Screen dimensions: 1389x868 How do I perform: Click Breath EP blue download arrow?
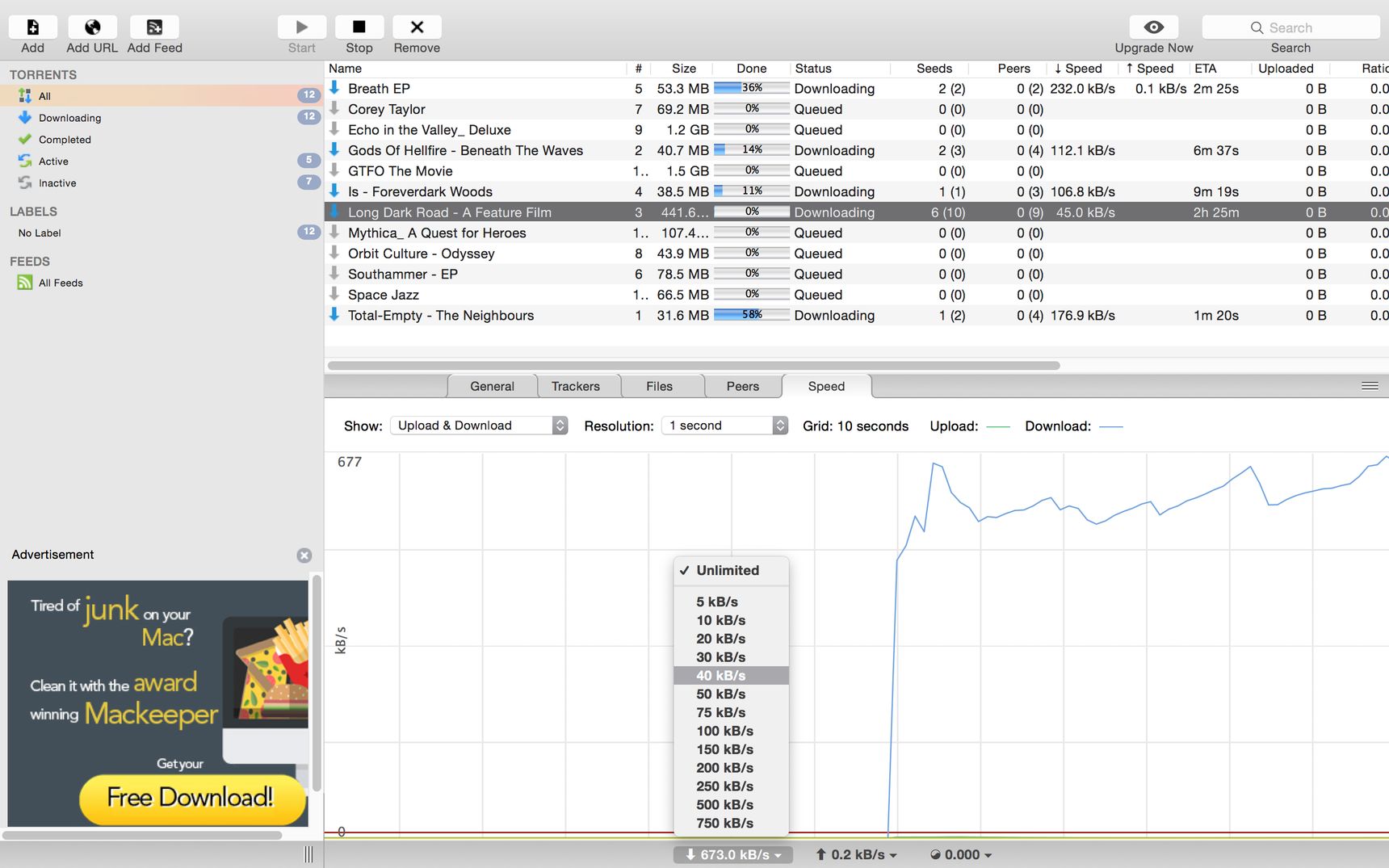[x=334, y=87]
